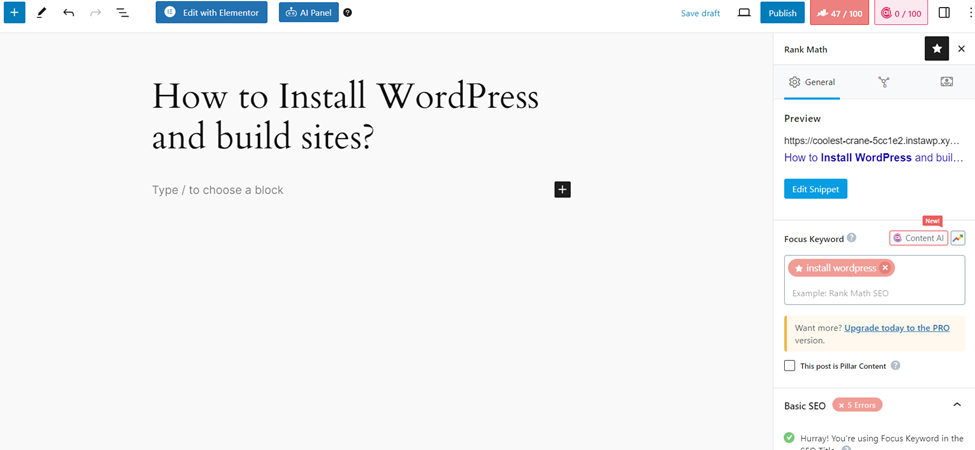Viewport: 975px width, 450px height.
Task: Pin Rank Math panel with star icon
Action: [x=936, y=49]
